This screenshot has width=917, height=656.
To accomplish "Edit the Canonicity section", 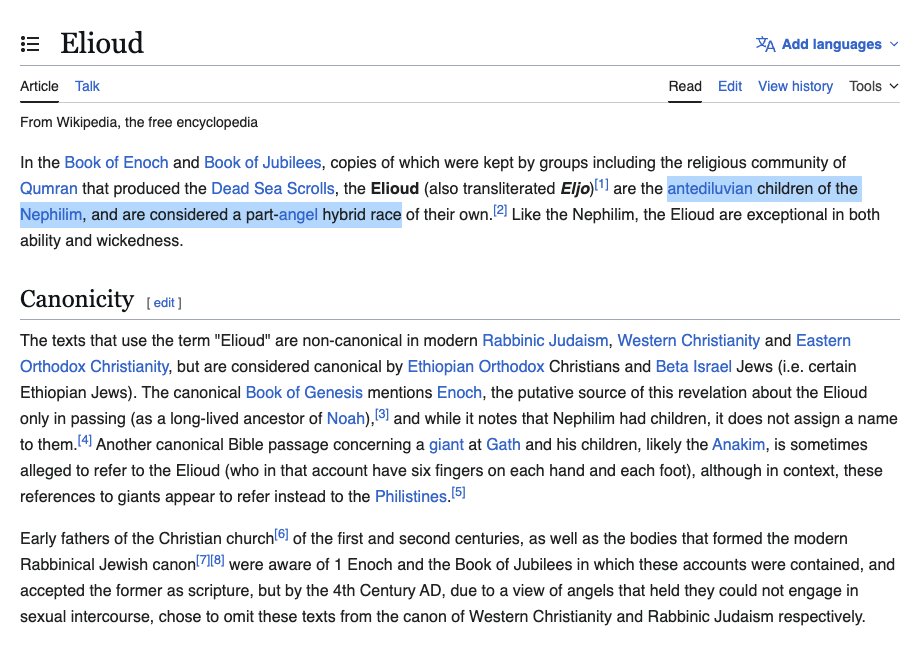I will tap(164, 302).
